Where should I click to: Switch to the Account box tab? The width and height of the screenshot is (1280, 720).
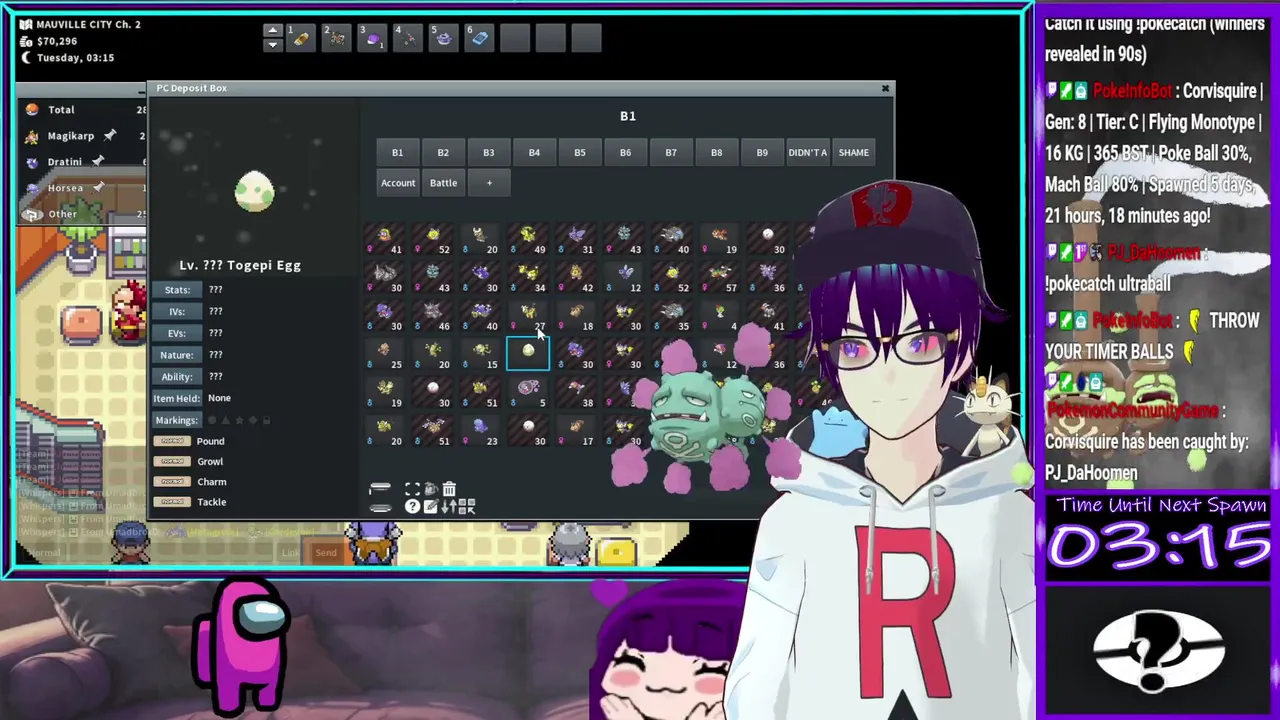point(397,183)
